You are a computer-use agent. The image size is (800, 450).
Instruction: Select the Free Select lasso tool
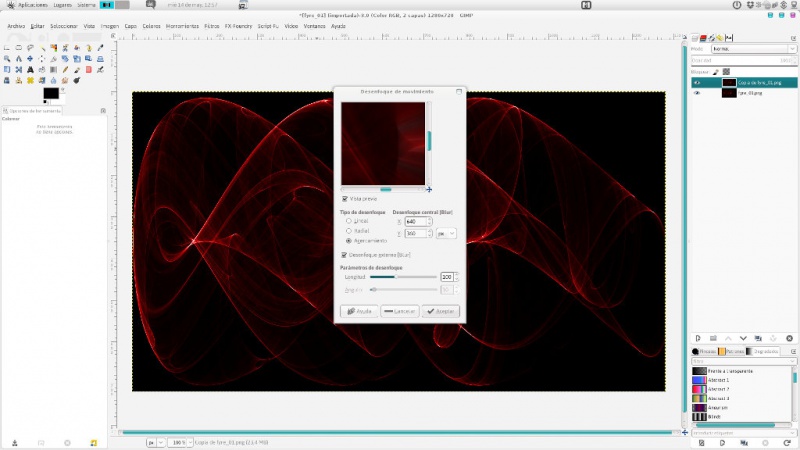30,47
